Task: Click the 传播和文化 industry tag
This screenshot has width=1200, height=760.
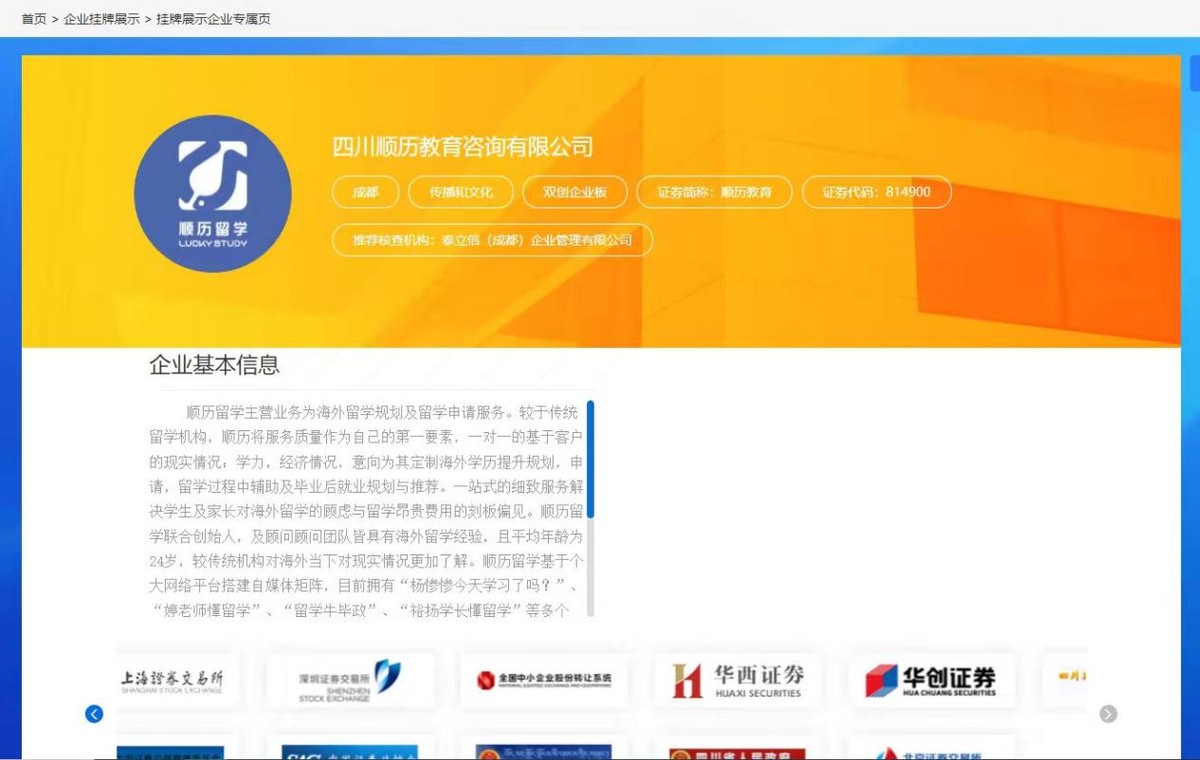Action: tap(462, 192)
